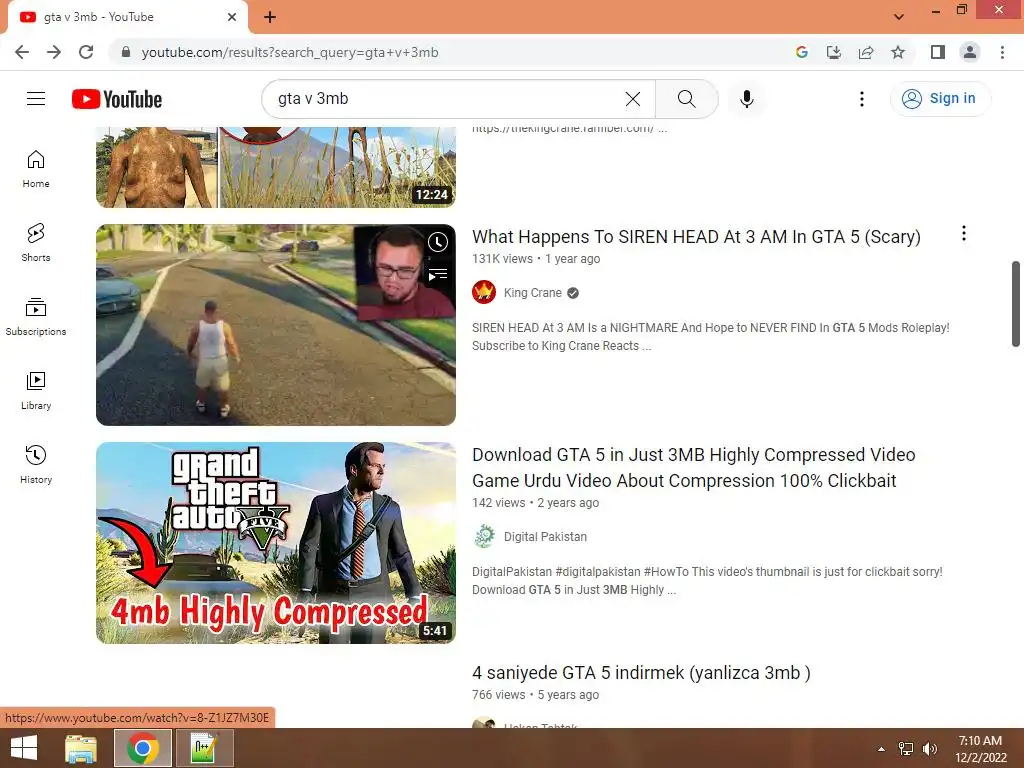The image size is (1024, 768).
Task: Click the page vertical scrollbar thumb
Action: click(1016, 304)
